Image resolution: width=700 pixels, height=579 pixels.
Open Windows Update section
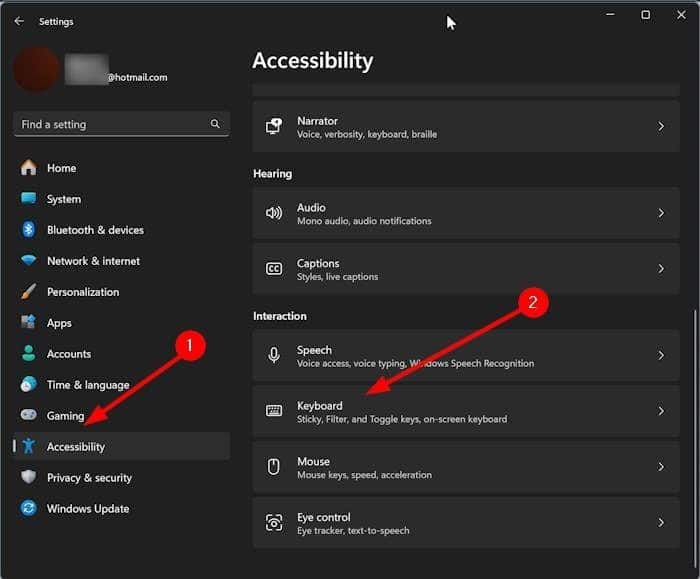(x=121, y=508)
